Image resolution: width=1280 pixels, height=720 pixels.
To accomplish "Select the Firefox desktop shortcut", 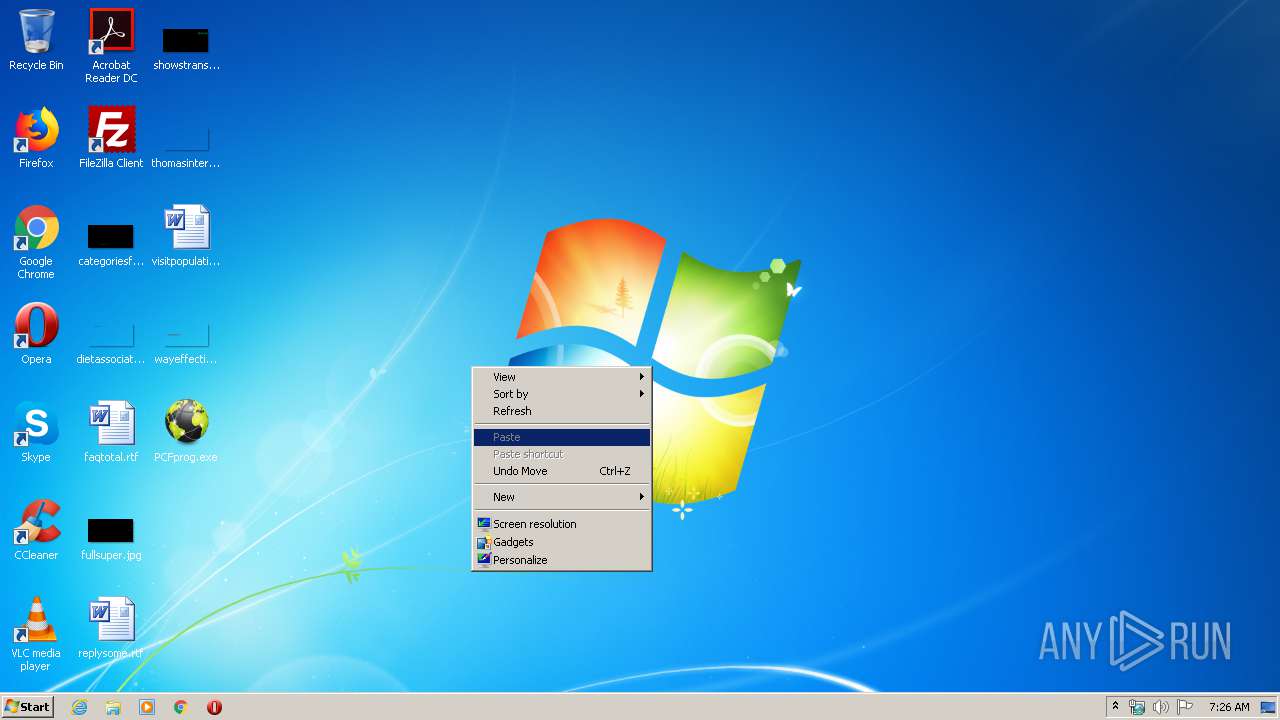I will click(x=36, y=138).
